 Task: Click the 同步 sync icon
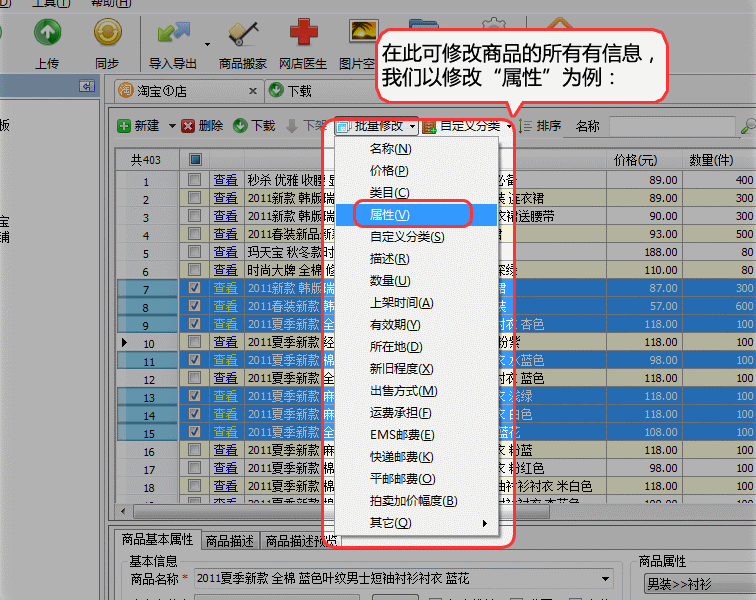tap(108, 32)
